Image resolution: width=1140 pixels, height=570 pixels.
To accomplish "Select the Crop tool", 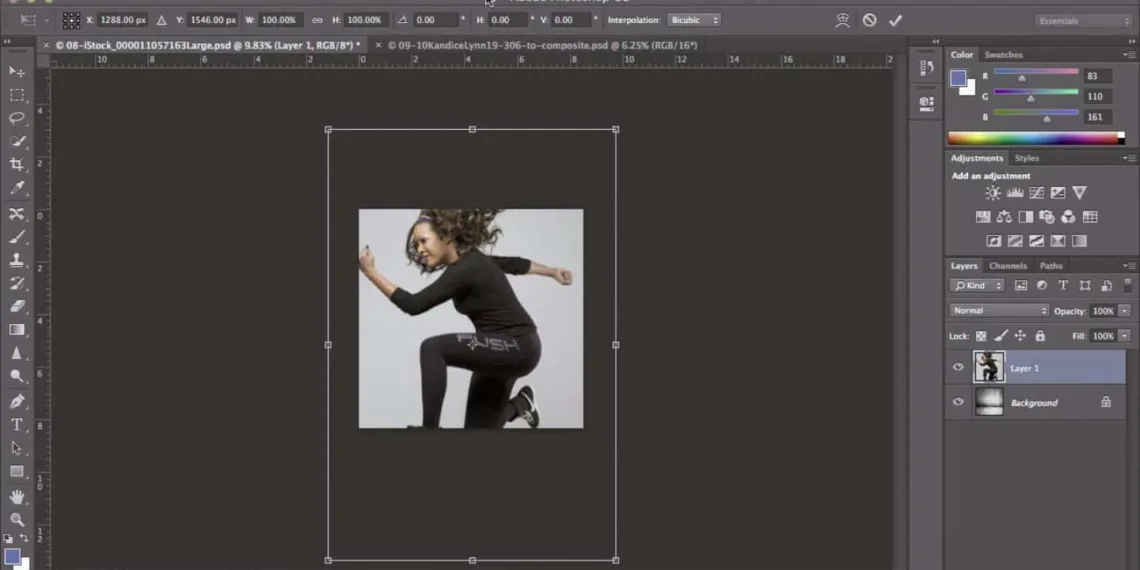I will pyautogui.click(x=17, y=164).
